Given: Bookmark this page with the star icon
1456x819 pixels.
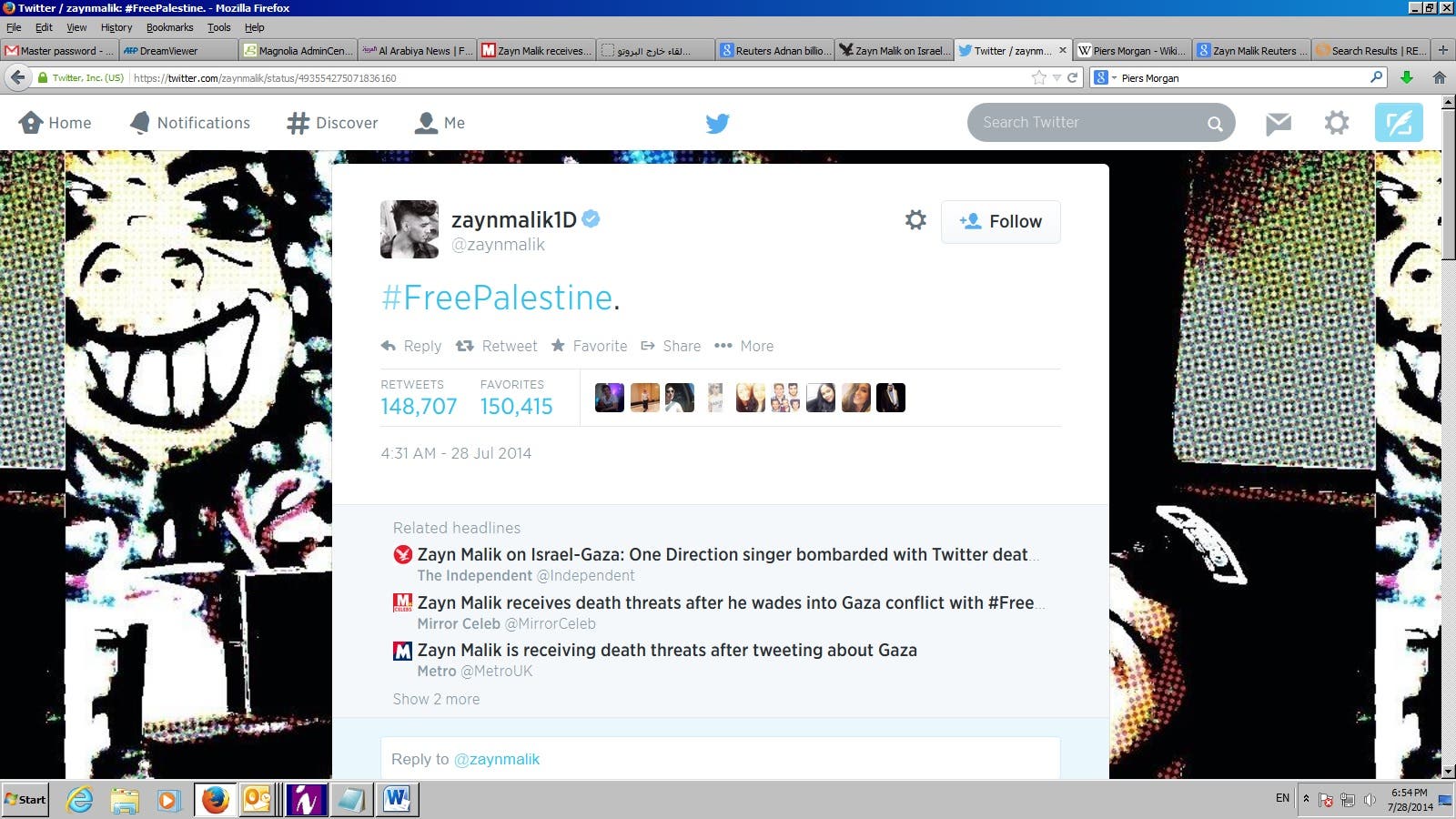Looking at the screenshot, I should click(x=1038, y=78).
